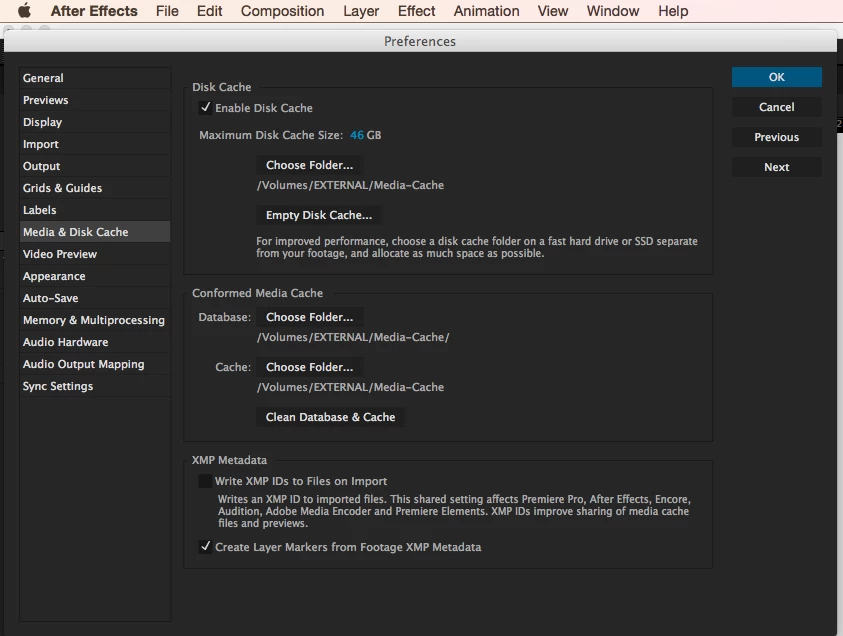Open the Layer menu
Viewport: 843px width, 636px height.
click(x=361, y=11)
